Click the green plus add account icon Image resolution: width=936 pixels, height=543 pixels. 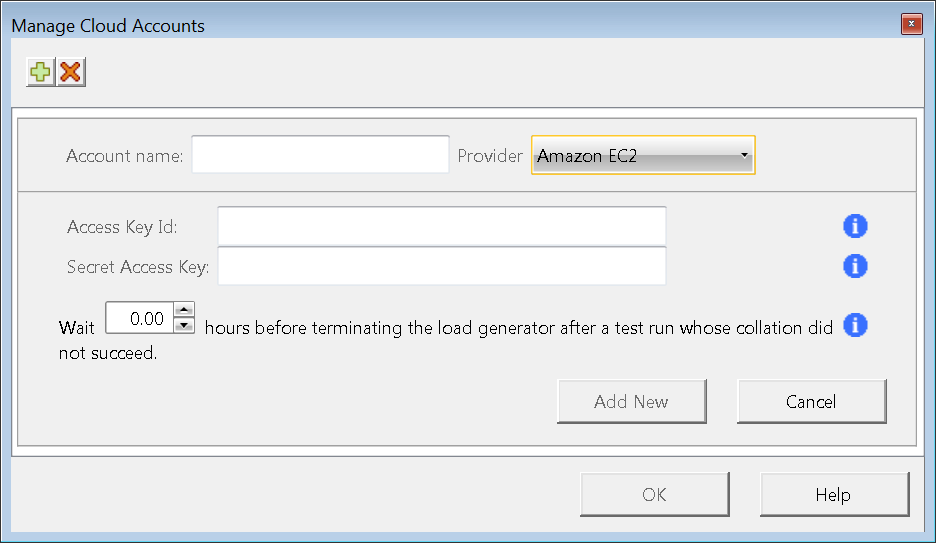[x=41, y=72]
